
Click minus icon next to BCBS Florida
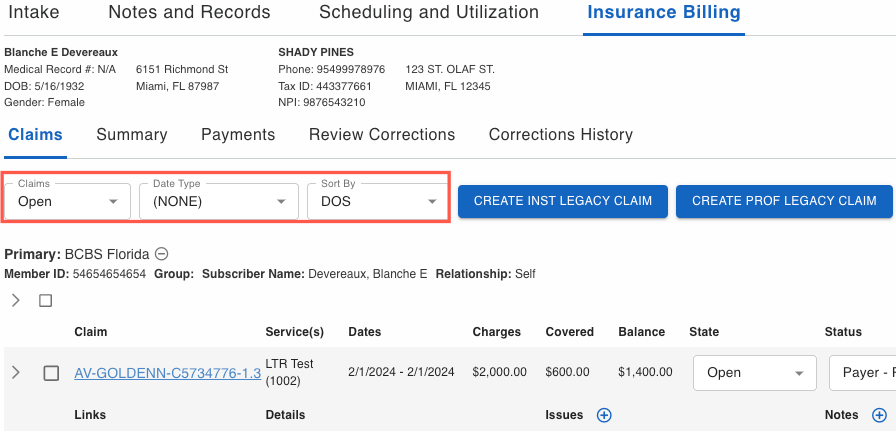pos(162,254)
